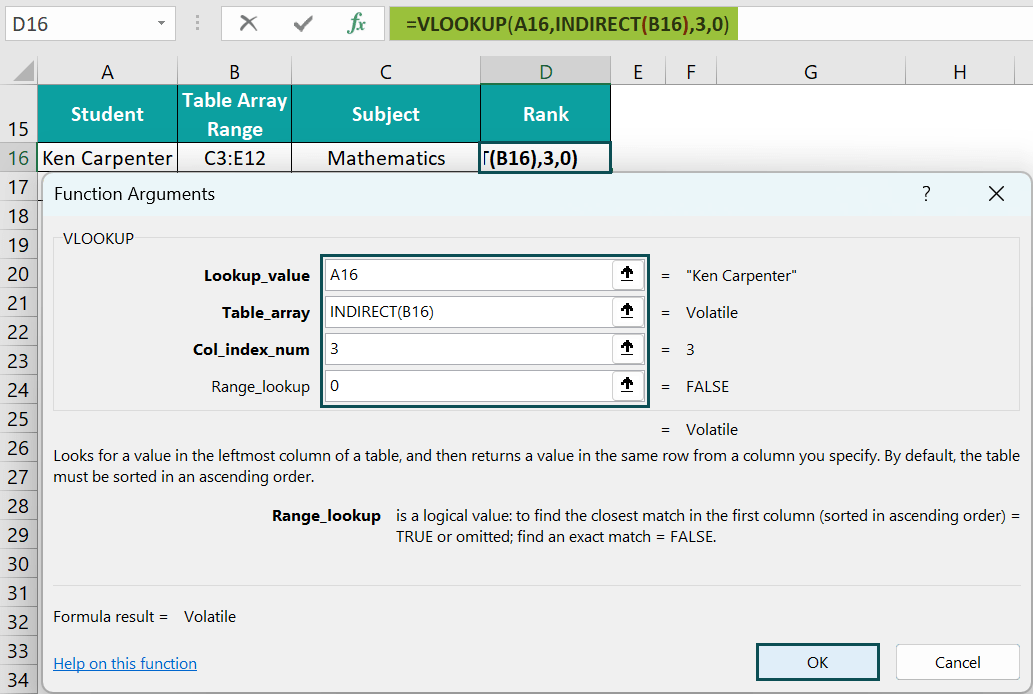This screenshot has width=1033, height=694.
Task: Click inside the Lookup_value input field
Action: tap(470, 273)
